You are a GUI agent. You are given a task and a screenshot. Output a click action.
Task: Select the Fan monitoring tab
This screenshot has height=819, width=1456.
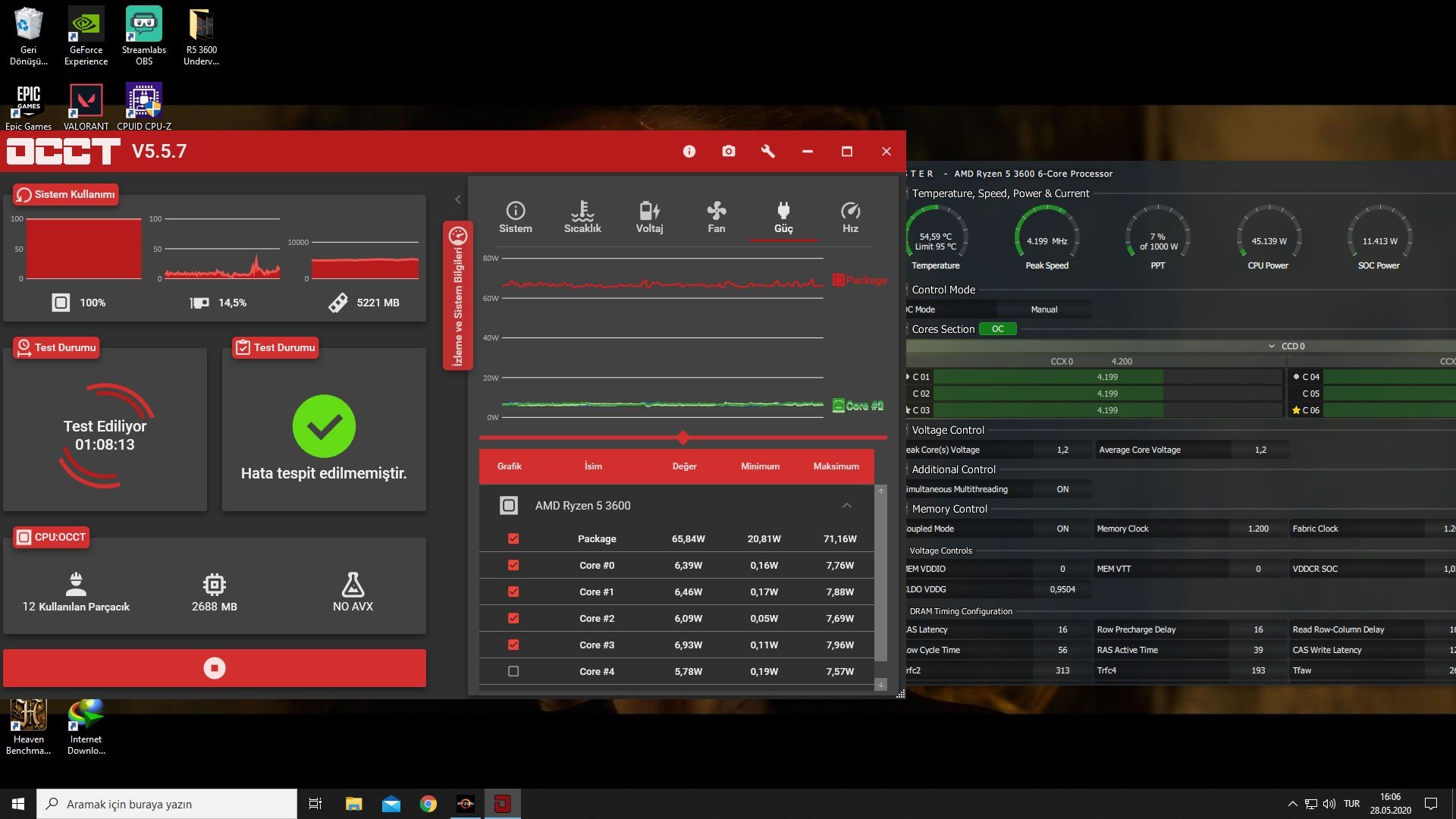[x=716, y=218]
